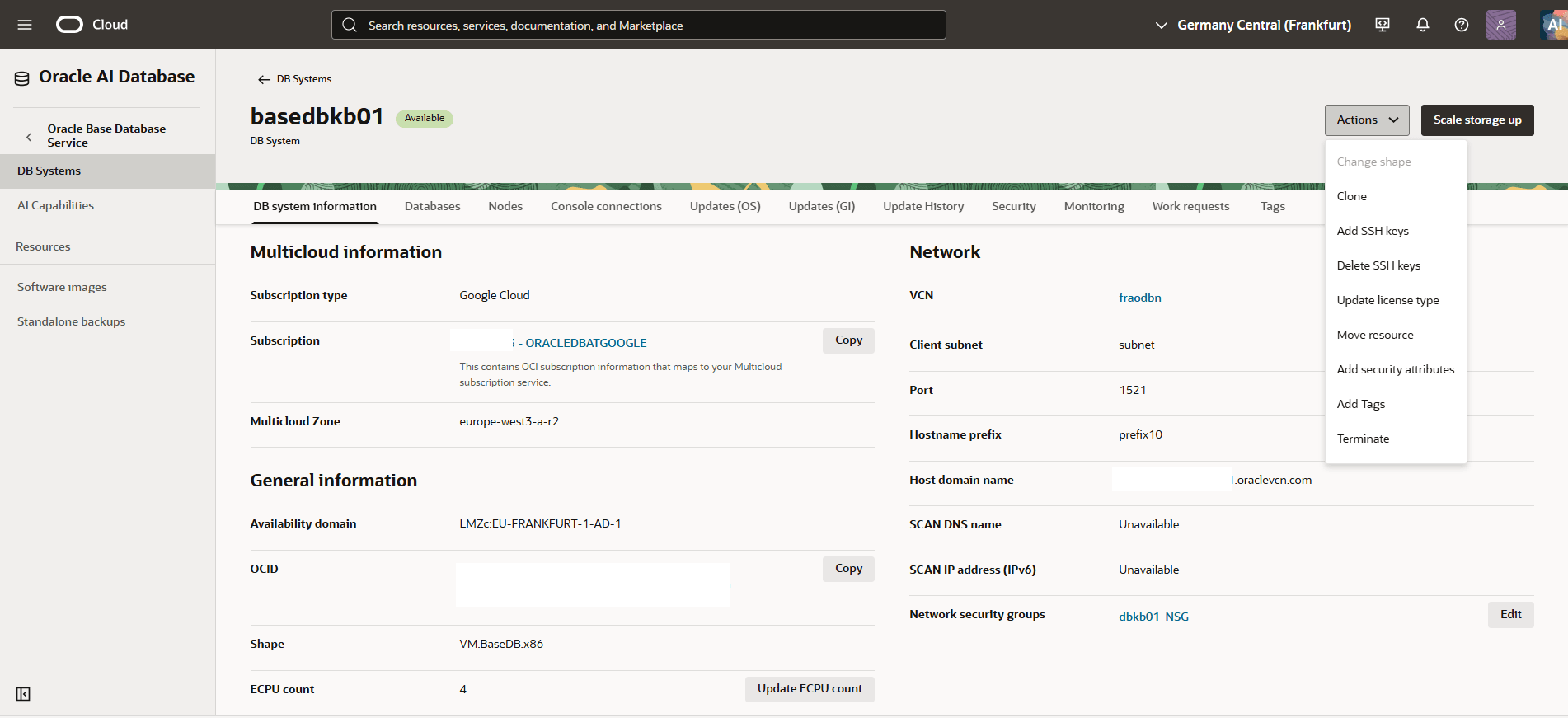
Task: Open the dbkb01_NSG security group link
Action: click(x=1153, y=617)
